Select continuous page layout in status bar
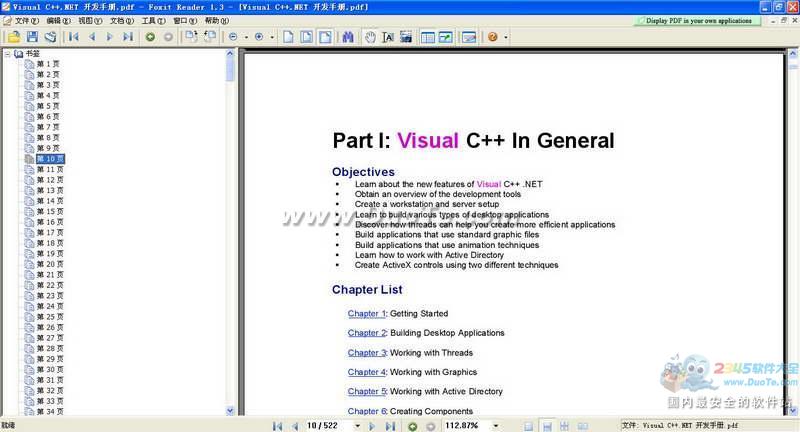Screen dimensions: 800x432 pyautogui.click(x=547, y=426)
